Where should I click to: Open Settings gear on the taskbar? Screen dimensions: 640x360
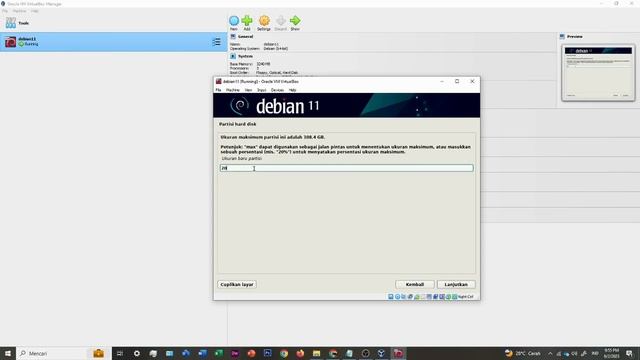137,353
